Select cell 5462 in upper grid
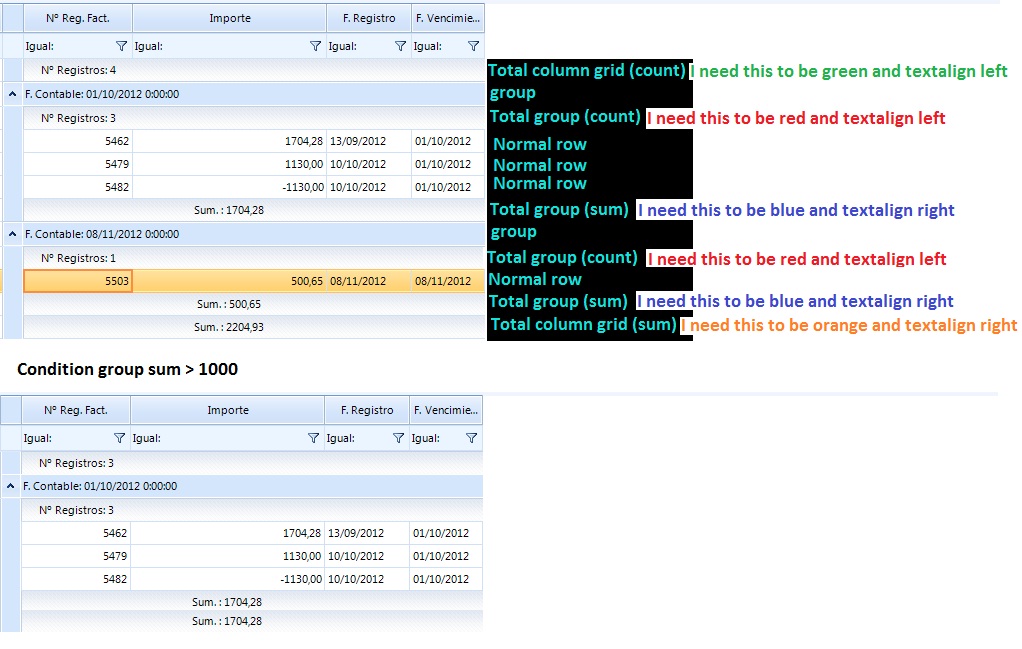Image resolution: width=1022 pixels, height=649 pixels. point(78,141)
